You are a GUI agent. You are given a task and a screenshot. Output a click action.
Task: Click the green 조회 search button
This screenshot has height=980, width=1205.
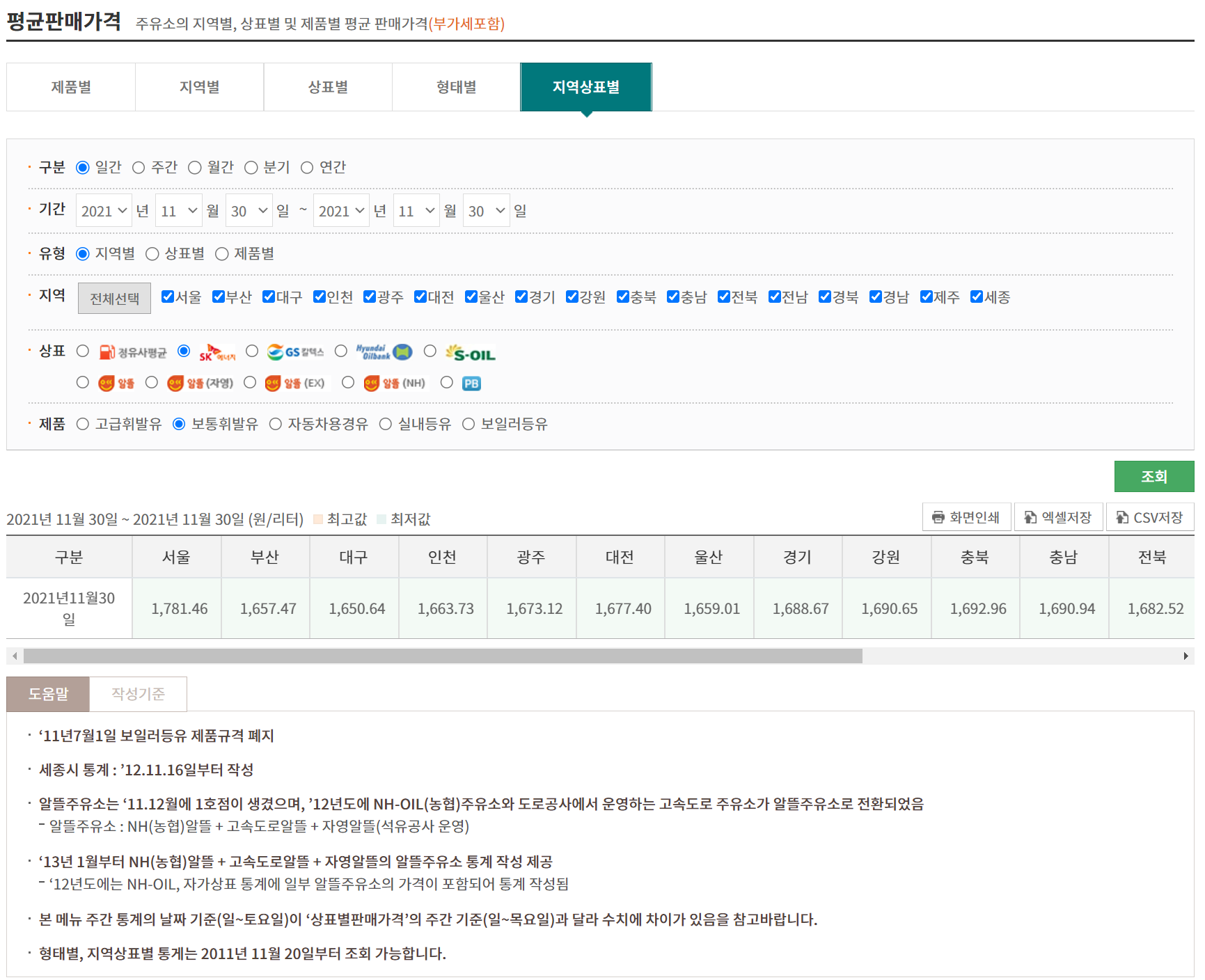tap(1153, 477)
